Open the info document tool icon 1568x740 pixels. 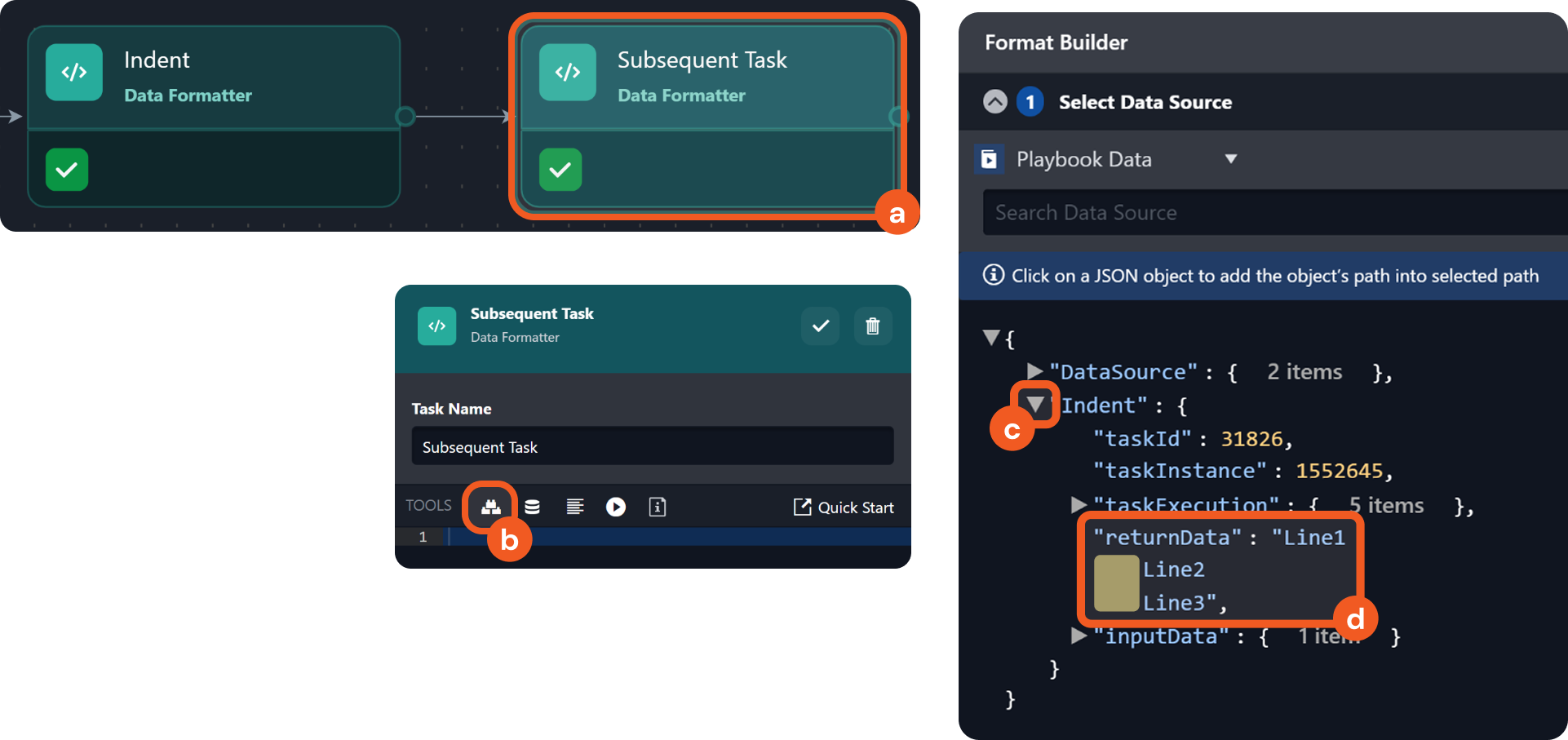pyautogui.click(x=658, y=507)
